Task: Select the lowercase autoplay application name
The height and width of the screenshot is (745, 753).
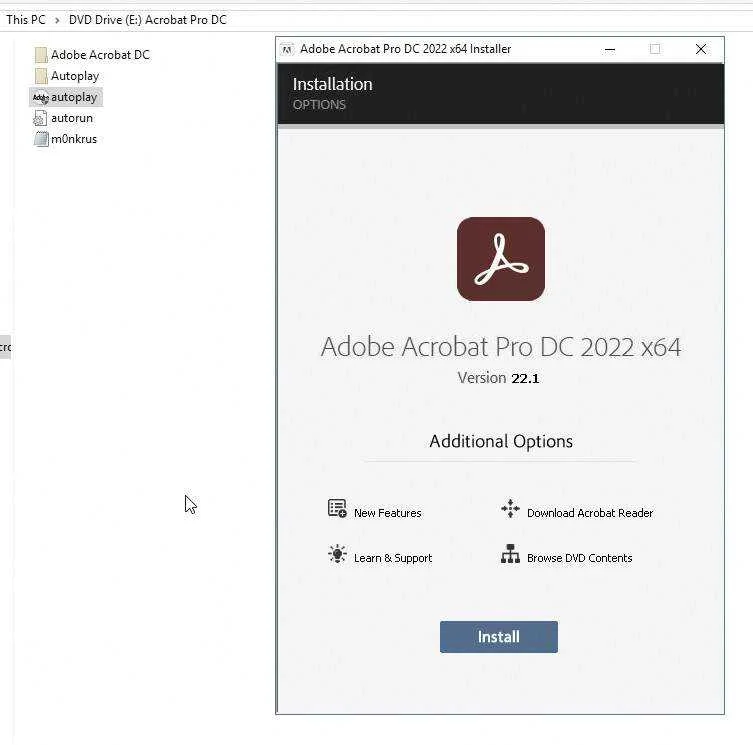Action: coord(74,97)
